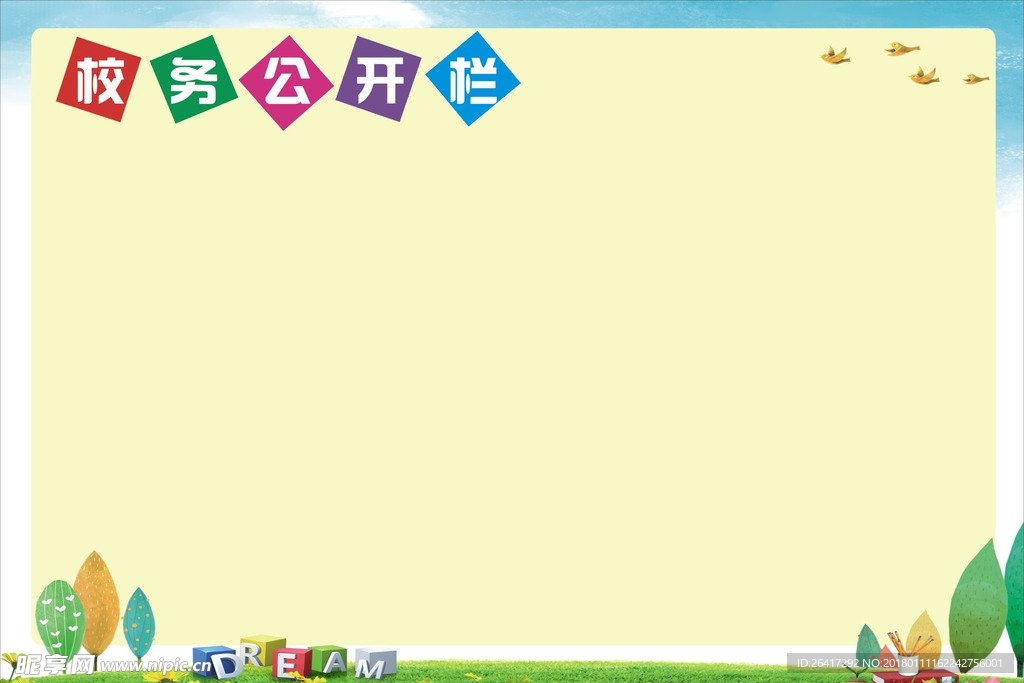The height and width of the screenshot is (683, 1024).
Task: Expand the letter block A in DREAM
Action: (335, 662)
